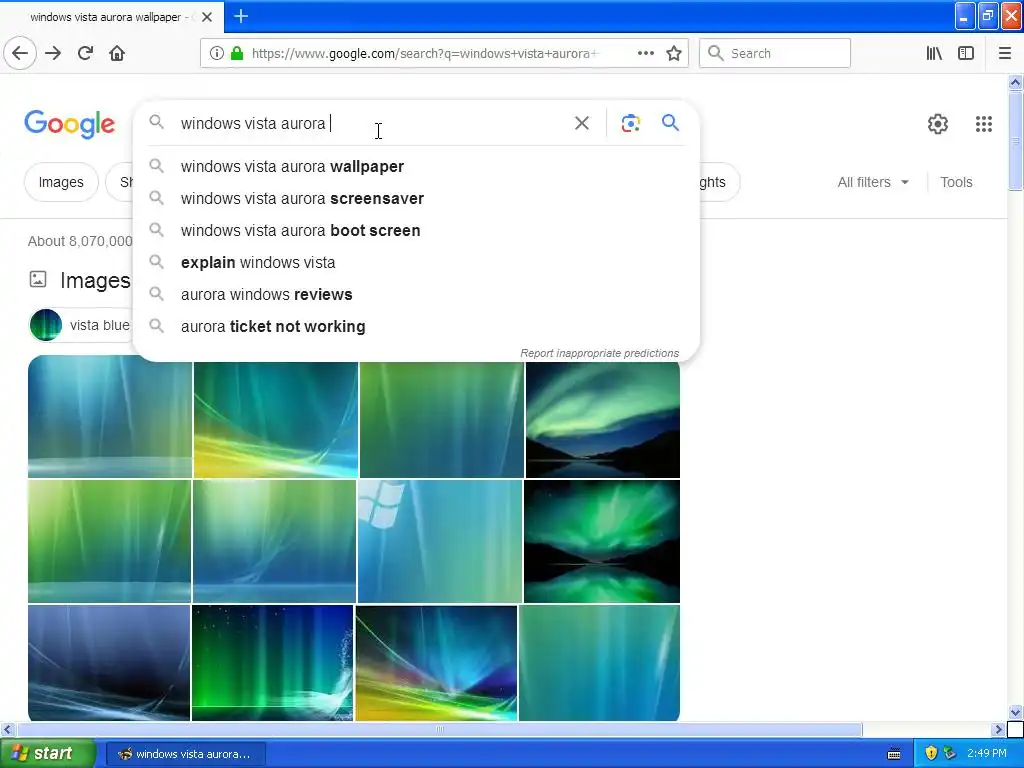Viewport: 1024px width, 768px height.
Task: Open the dark navy Vista wallpaper thumbnail
Action: 109,663
